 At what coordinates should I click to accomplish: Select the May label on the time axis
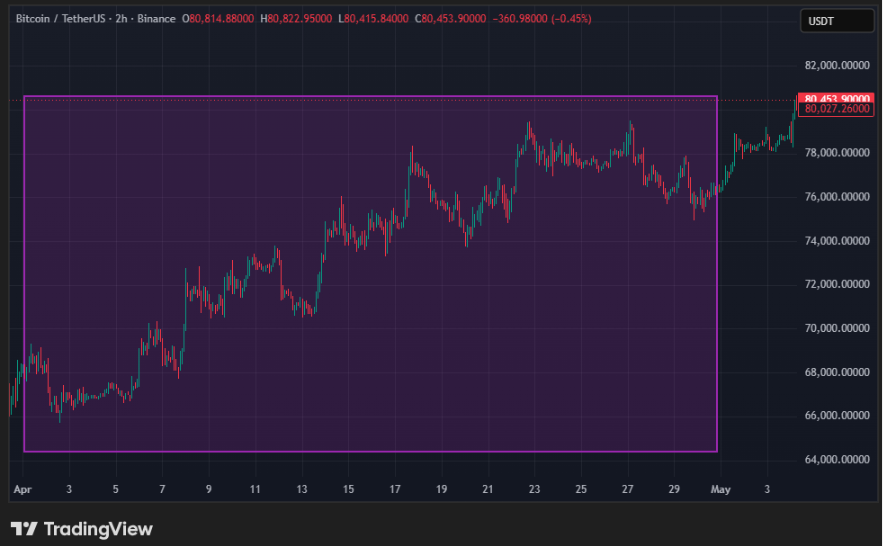coord(720,489)
